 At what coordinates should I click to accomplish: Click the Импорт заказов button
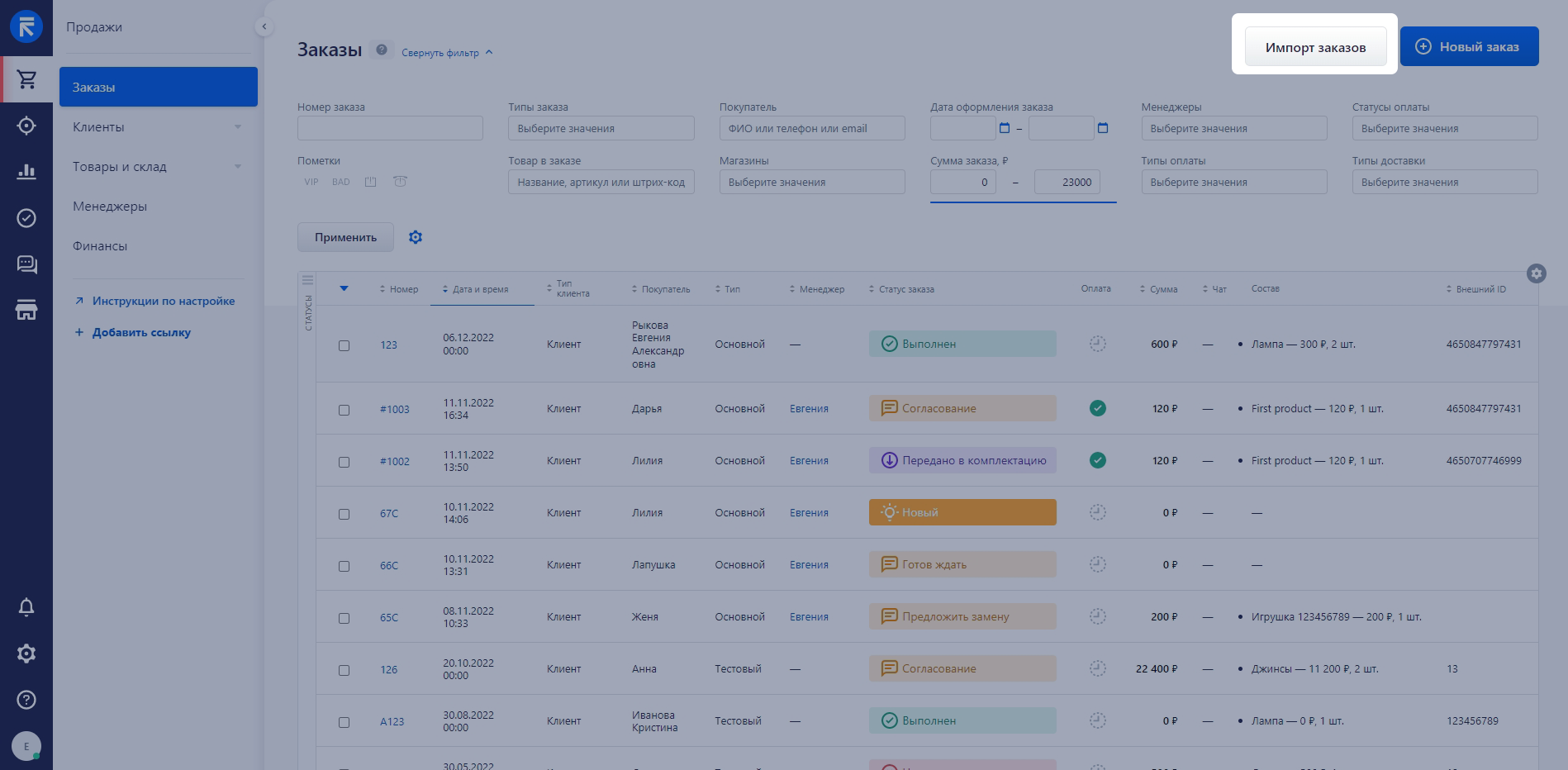coord(1315,47)
